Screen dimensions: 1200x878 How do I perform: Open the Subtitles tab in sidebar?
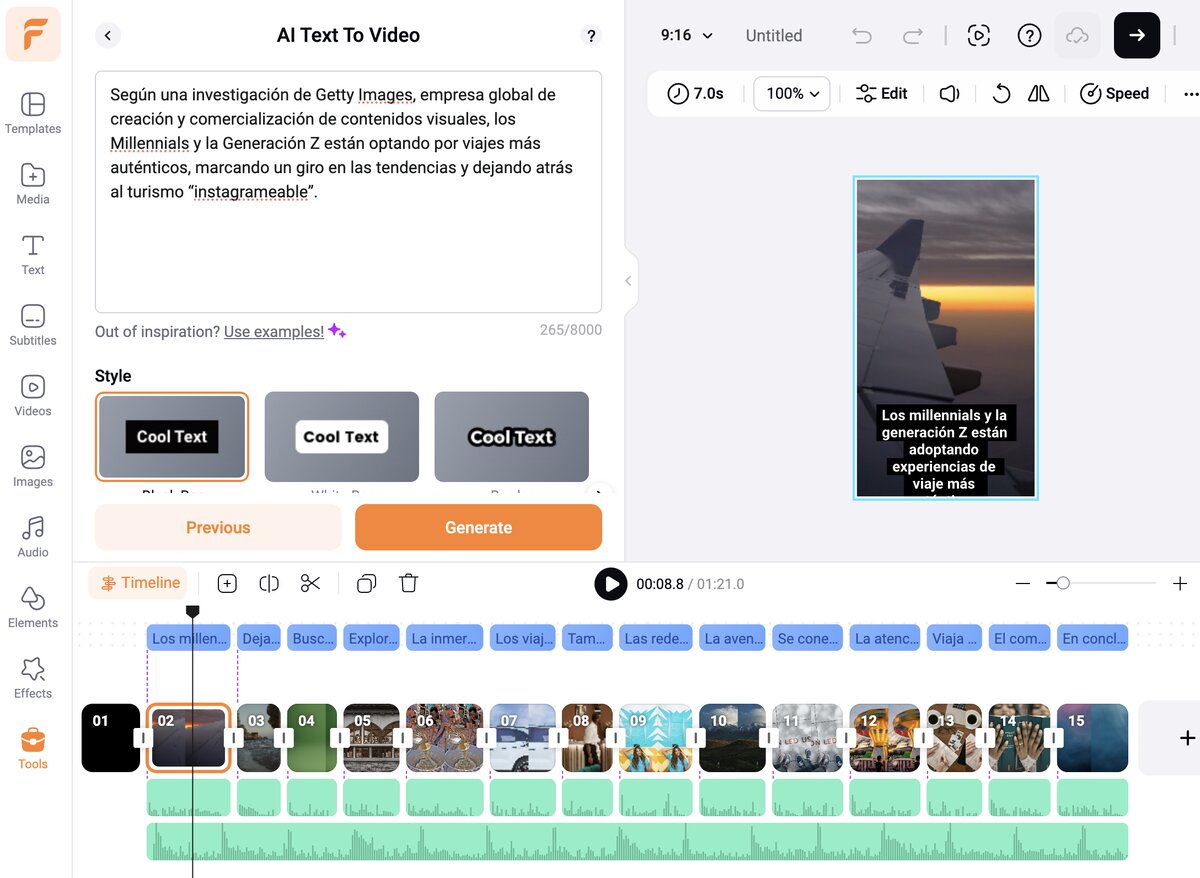pos(33,325)
